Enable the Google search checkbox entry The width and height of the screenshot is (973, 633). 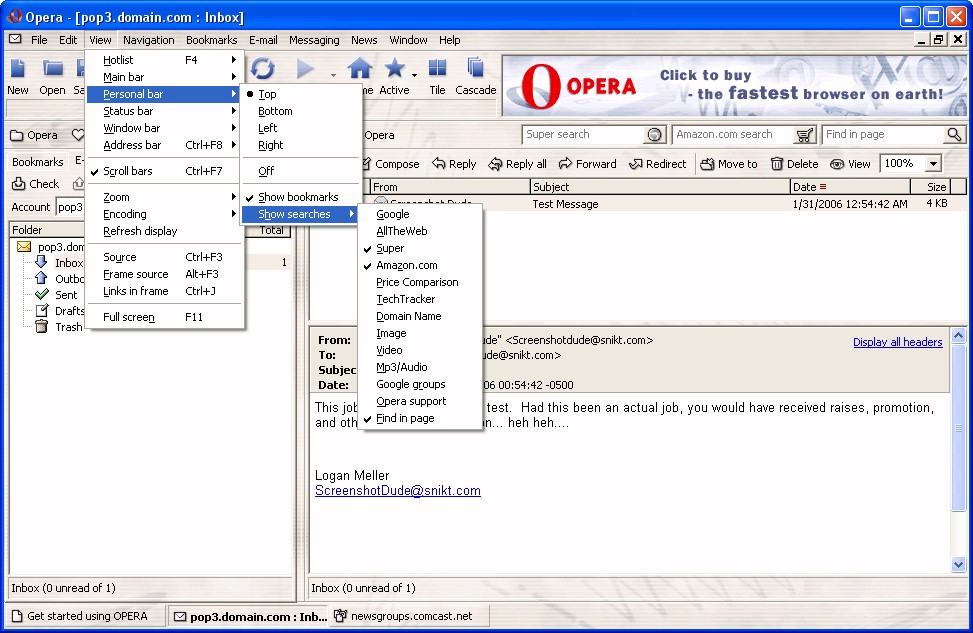coord(392,214)
